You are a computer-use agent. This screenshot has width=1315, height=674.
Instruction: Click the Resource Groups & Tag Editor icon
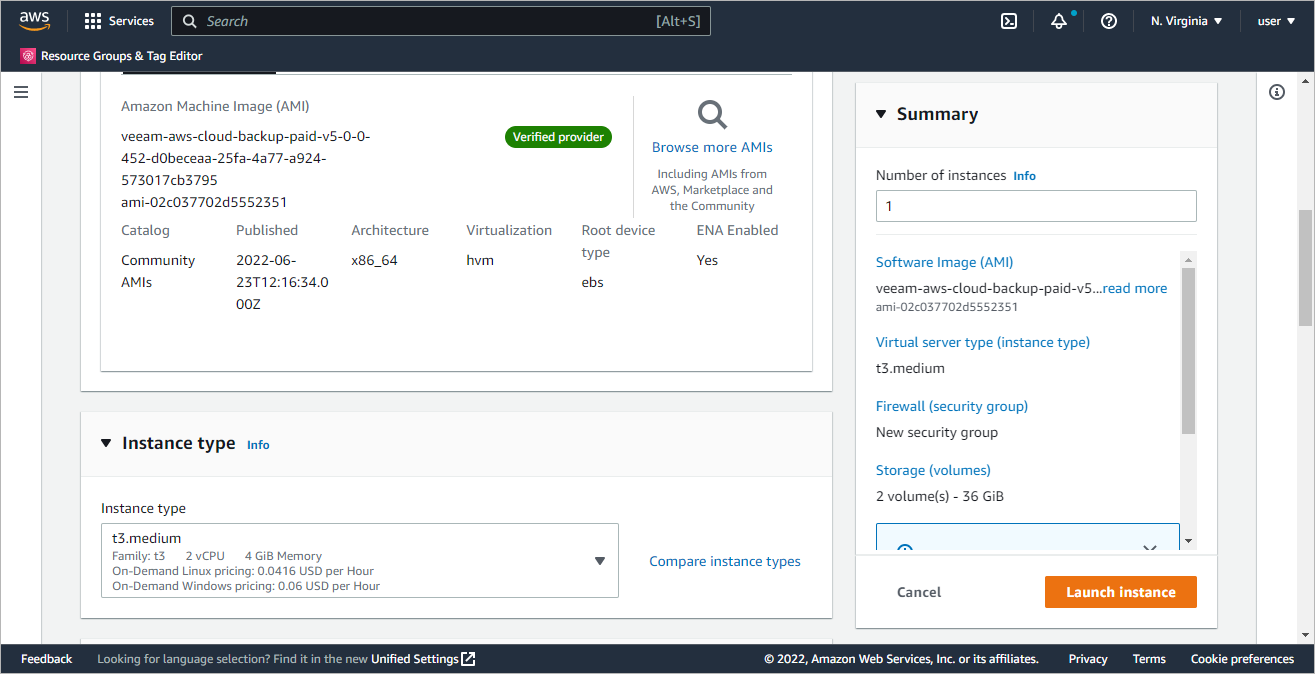pyautogui.click(x=28, y=56)
